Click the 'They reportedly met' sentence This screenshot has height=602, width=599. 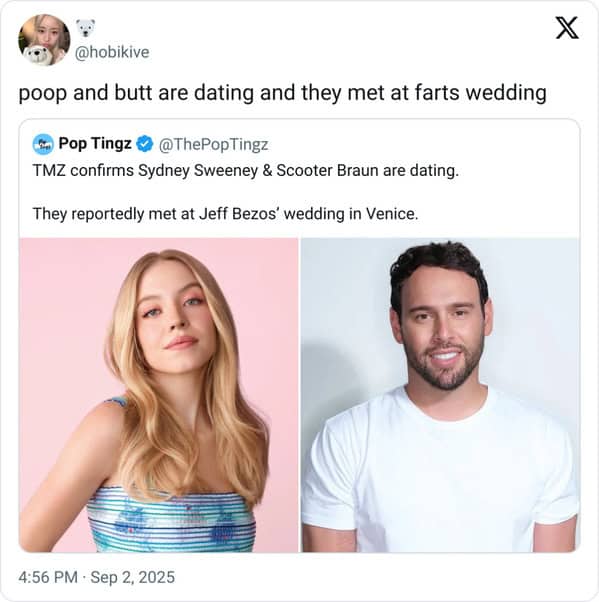(225, 213)
